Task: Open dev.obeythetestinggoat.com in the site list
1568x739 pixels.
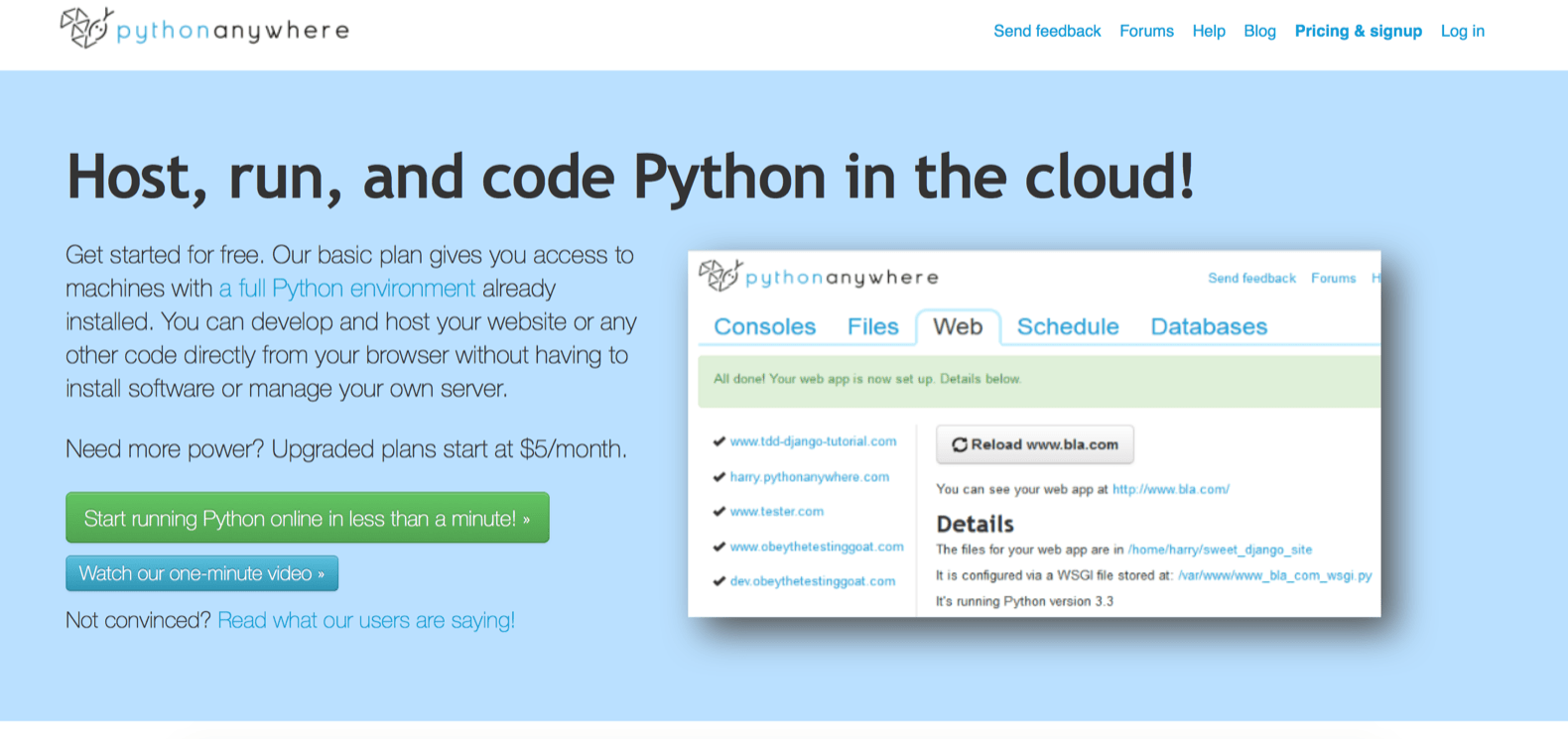Action: 812,581
